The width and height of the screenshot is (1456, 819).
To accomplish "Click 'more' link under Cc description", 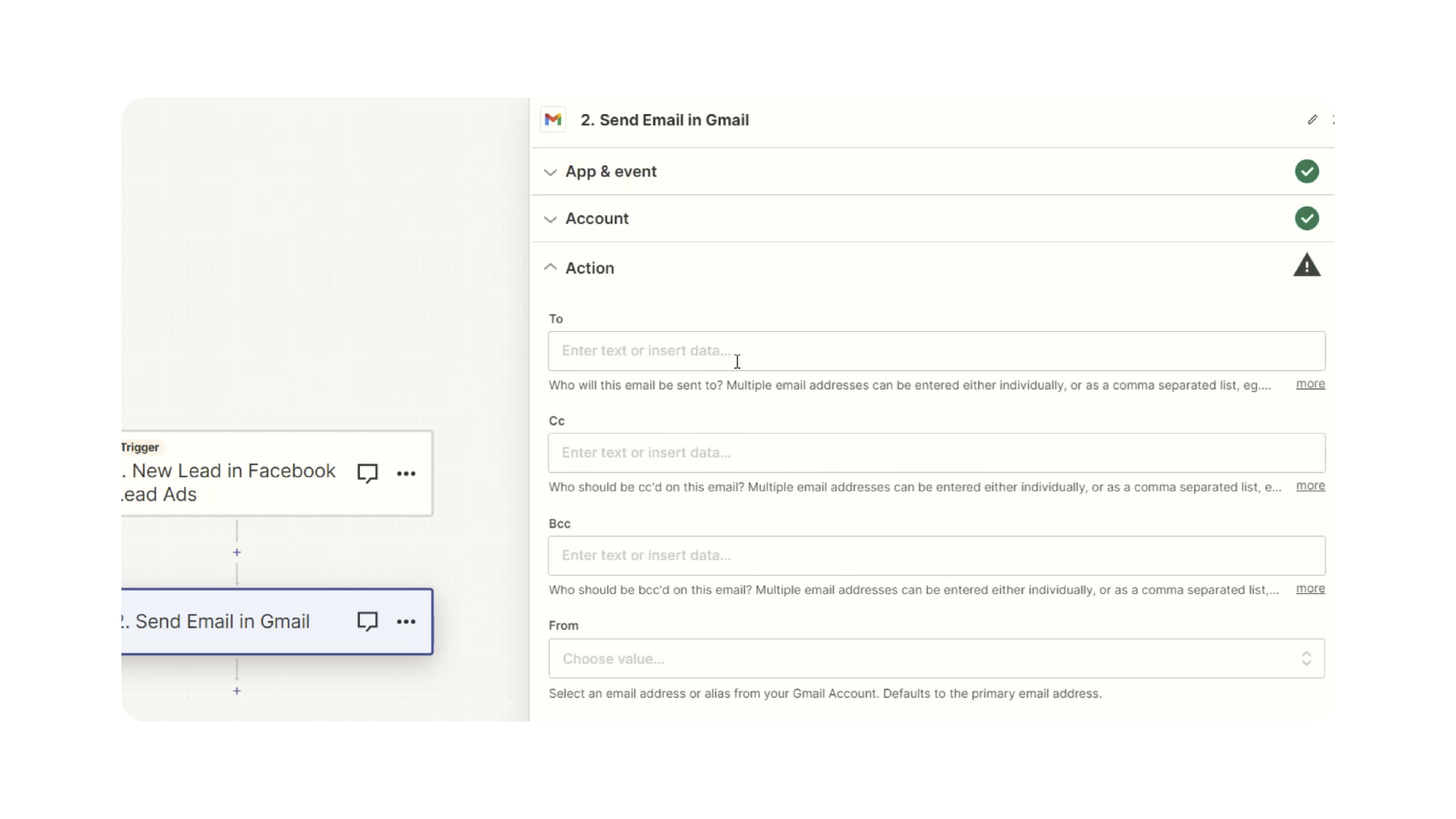I will tap(1310, 485).
